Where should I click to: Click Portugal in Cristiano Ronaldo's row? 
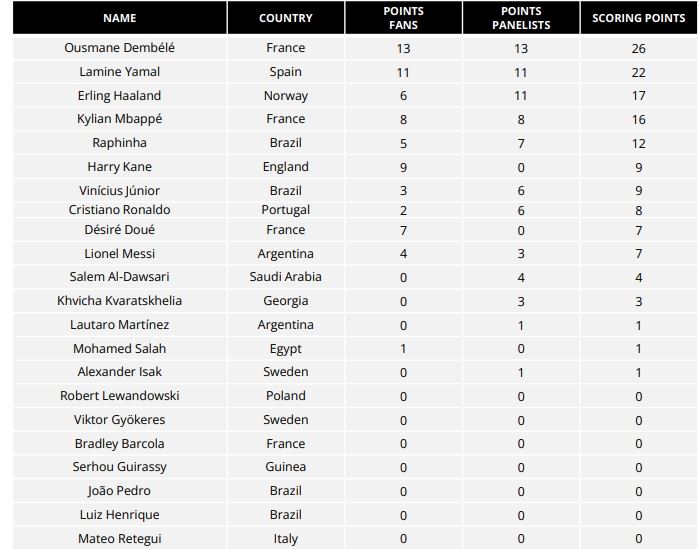(285, 210)
